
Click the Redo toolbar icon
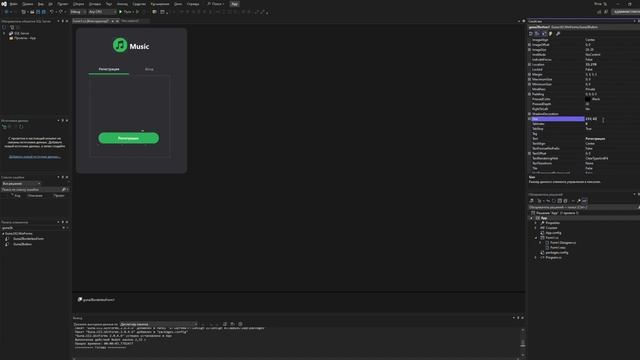(61, 12)
